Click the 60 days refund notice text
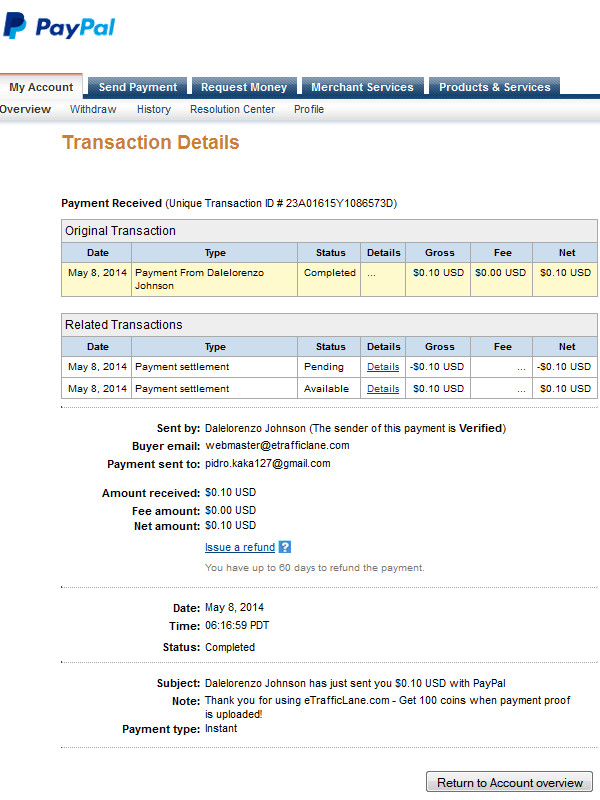 314,568
